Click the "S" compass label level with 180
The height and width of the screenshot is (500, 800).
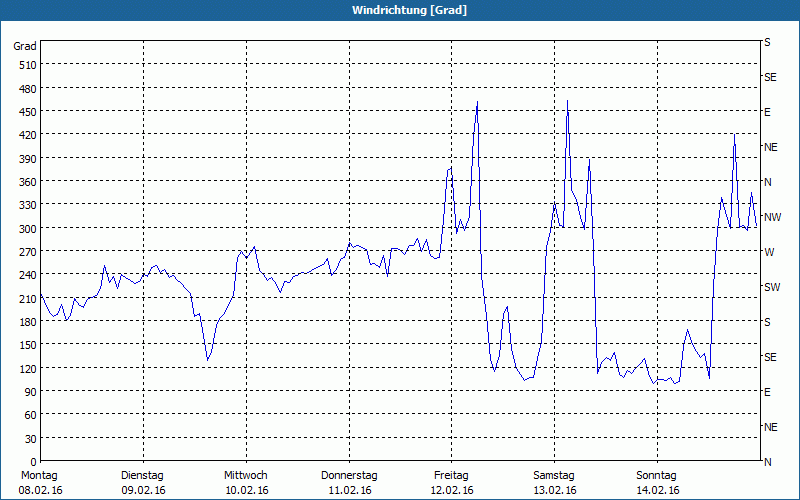pos(767,322)
